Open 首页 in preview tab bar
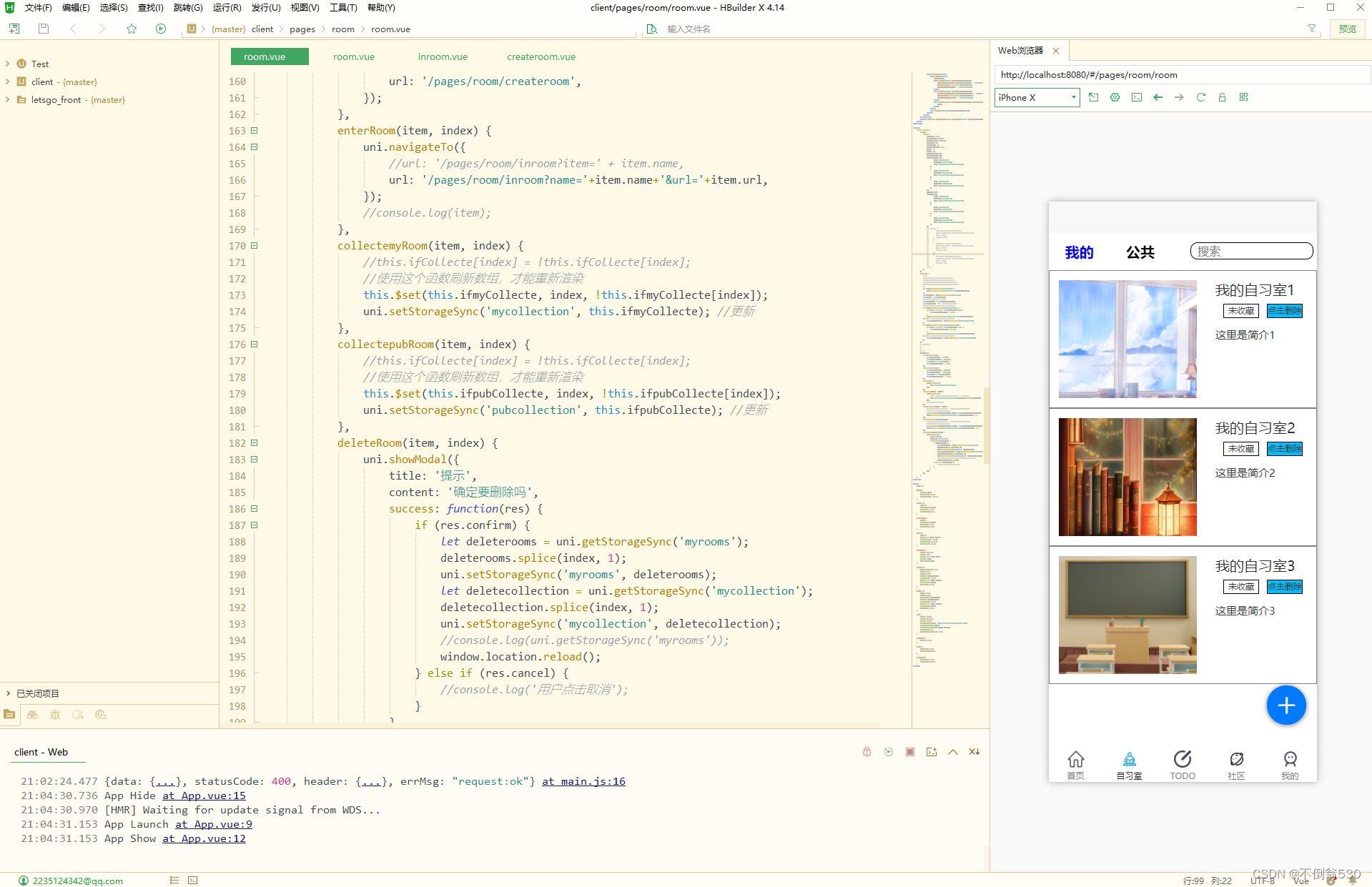This screenshot has width=1372, height=887. tap(1075, 765)
